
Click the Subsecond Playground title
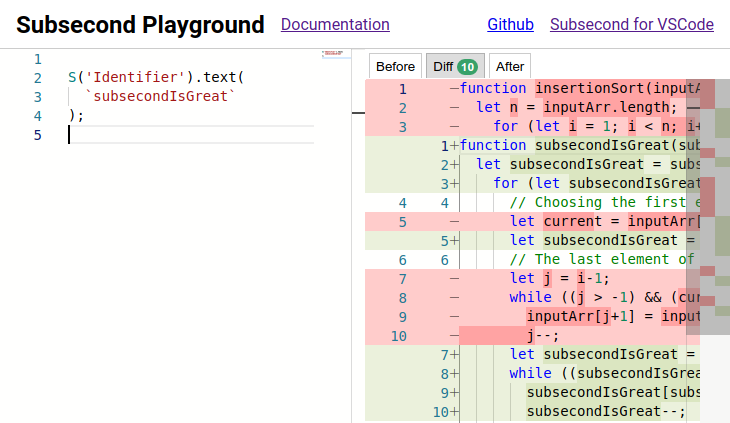click(140, 25)
